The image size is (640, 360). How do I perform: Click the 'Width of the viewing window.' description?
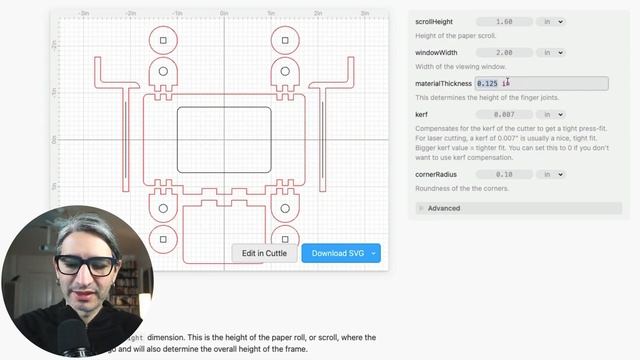click(460, 67)
